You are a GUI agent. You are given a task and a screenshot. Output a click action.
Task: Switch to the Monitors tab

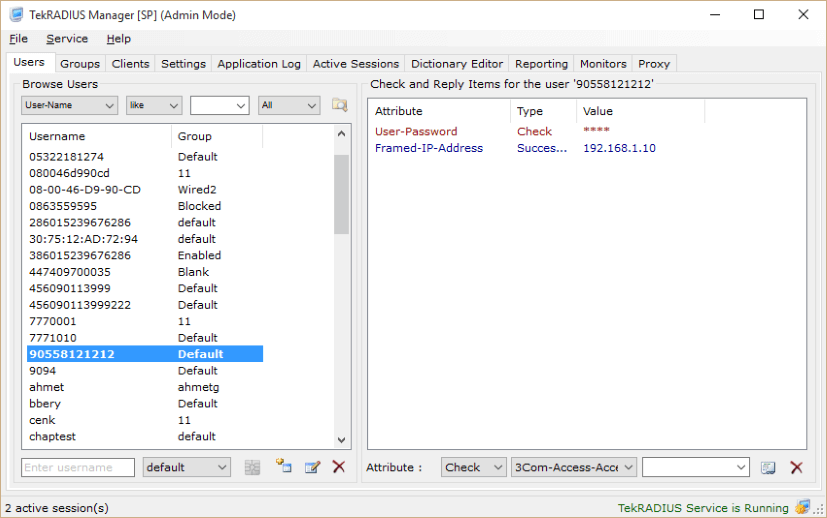pos(603,64)
